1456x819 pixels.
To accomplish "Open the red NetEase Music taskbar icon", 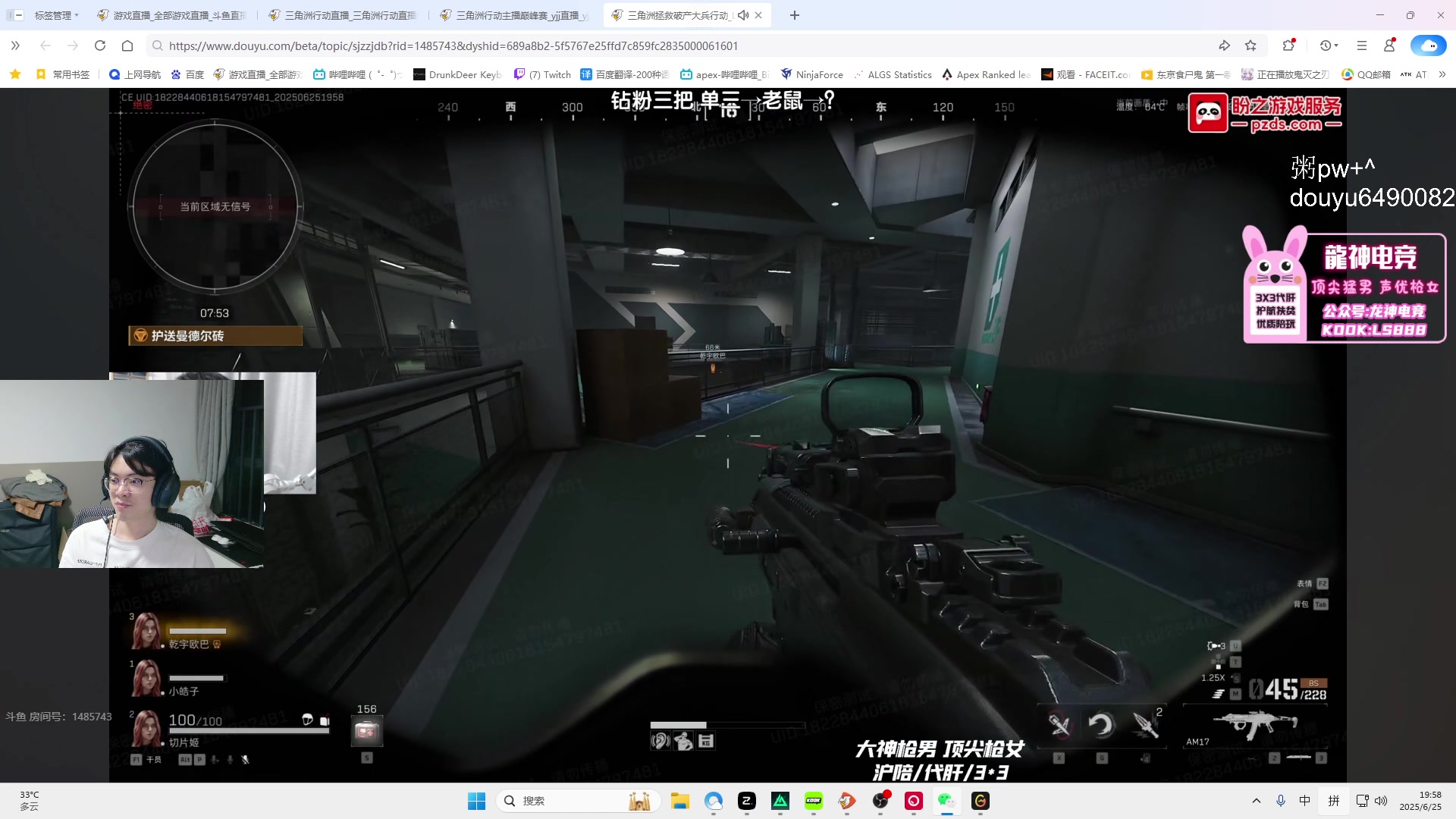I will pyautogui.click(x=914, y=801).
